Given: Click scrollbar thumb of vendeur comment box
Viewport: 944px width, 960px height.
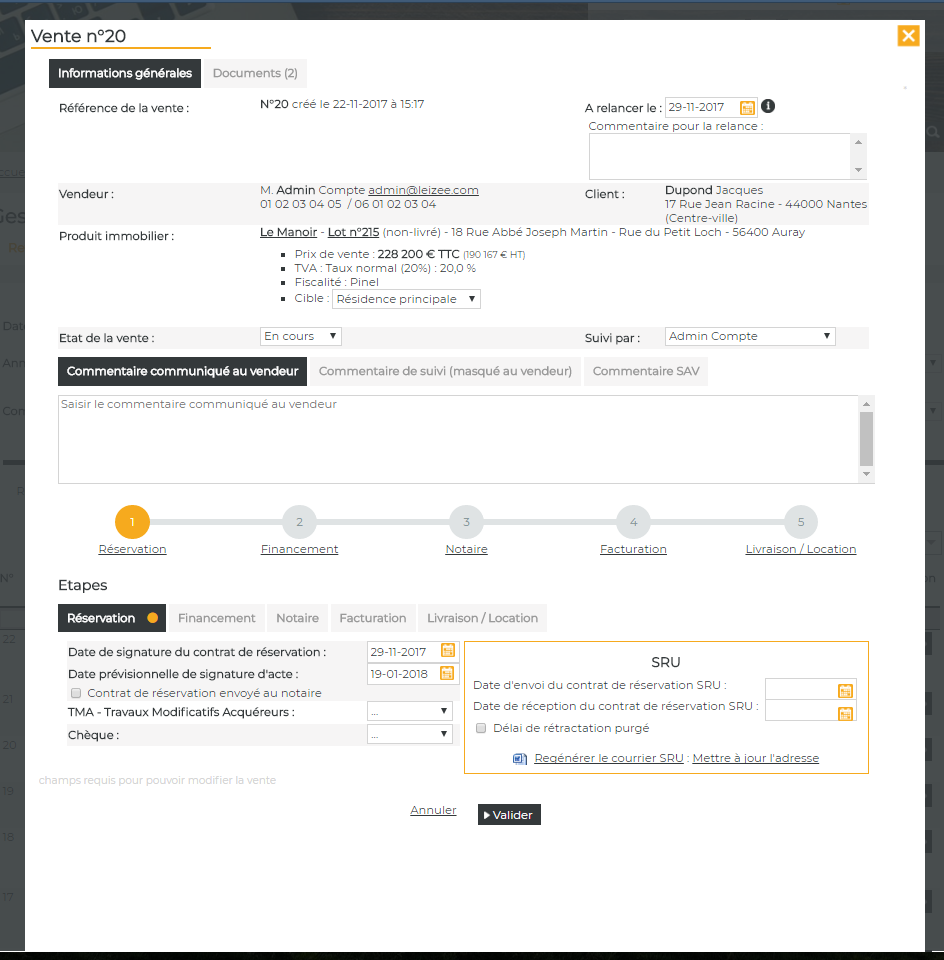Looking at the screenshot, I should point(866,439).
